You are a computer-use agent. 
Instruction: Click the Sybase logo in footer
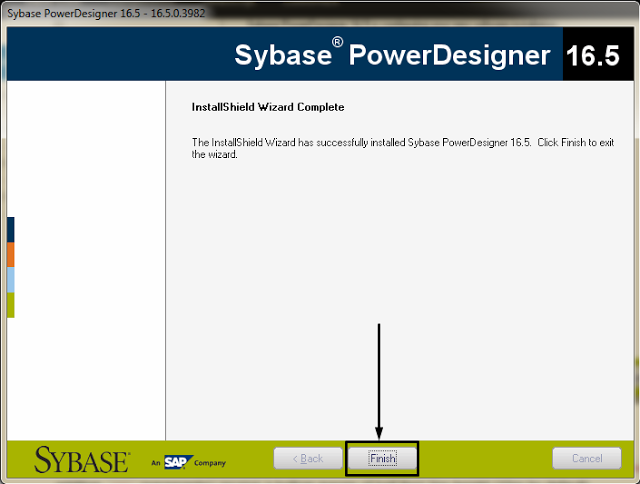pos(83,460)
